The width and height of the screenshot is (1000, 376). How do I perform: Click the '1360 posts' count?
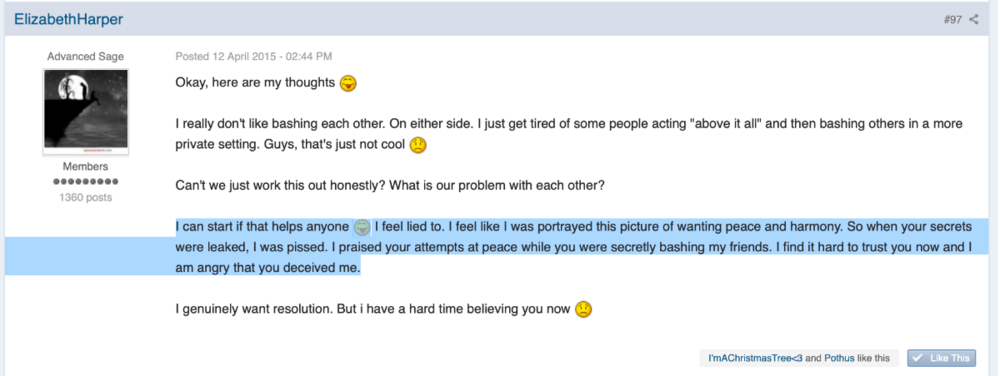coord(85,198)
